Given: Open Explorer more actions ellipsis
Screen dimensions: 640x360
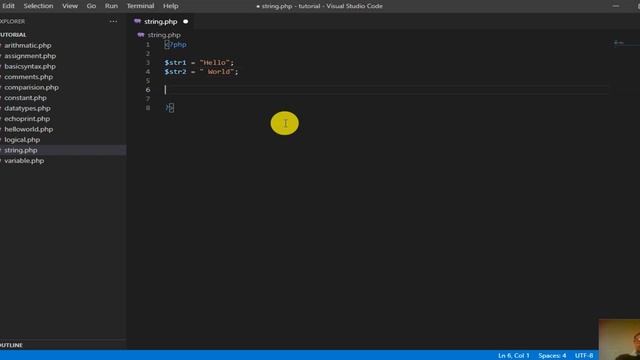Looking at the screenshot, I should pos(113,21).
